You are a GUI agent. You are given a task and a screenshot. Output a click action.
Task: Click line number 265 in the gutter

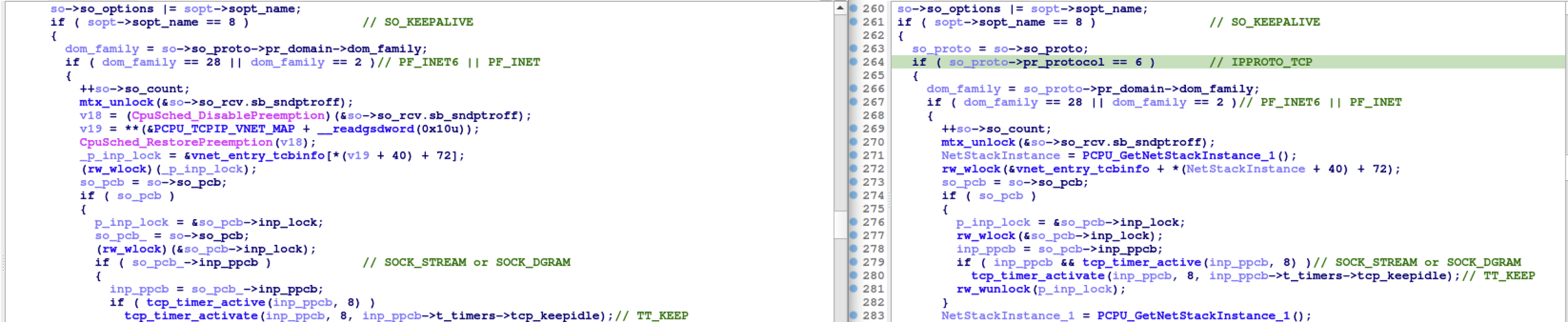click(873, 75)
